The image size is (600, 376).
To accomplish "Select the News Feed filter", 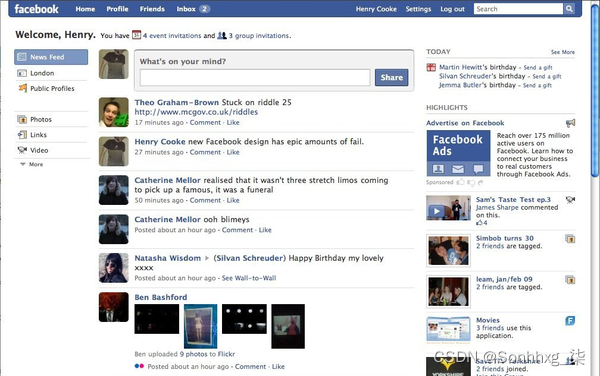I will 51,57.
